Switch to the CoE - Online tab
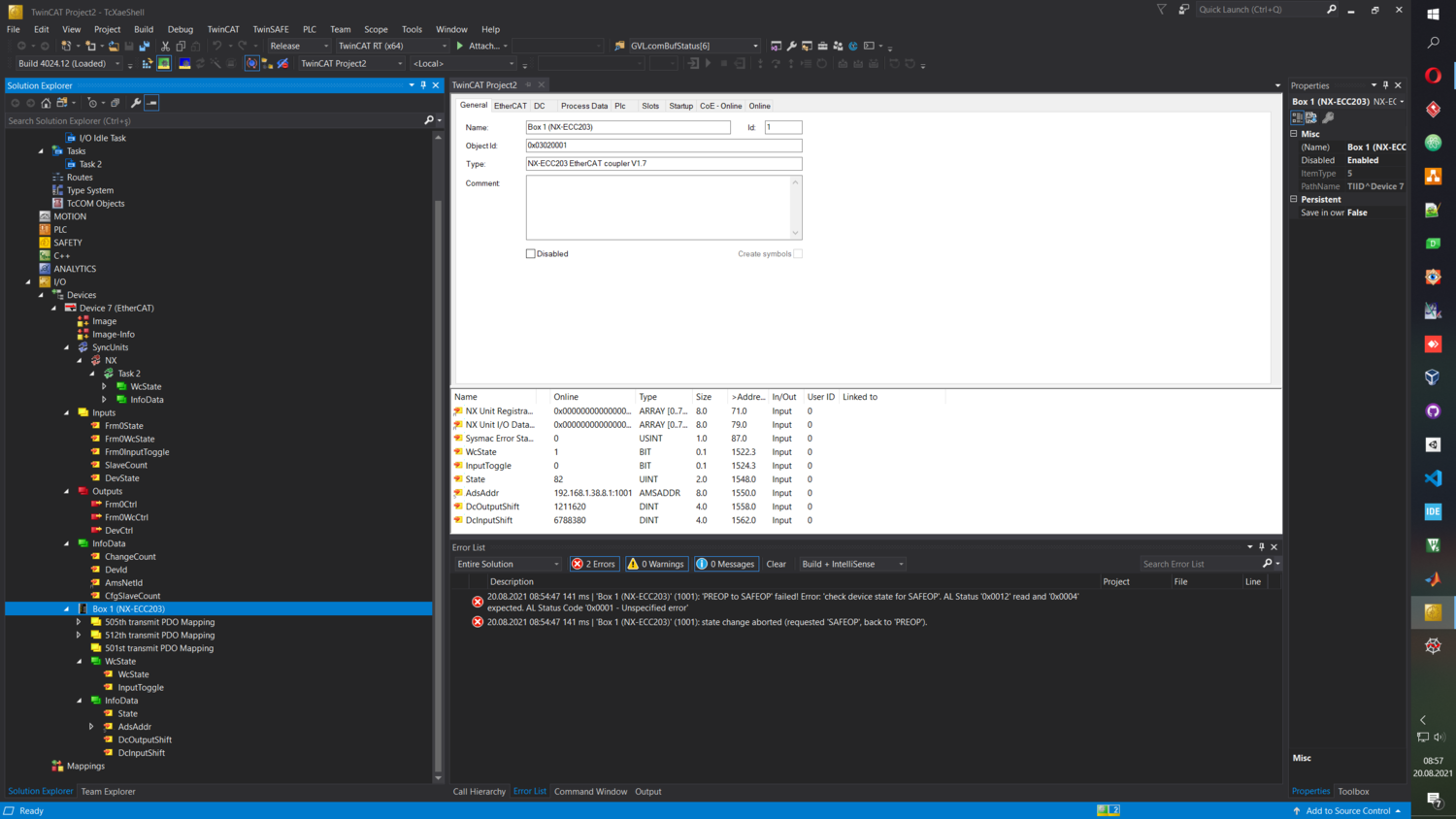1456x819 pixels. click(721, 106)
